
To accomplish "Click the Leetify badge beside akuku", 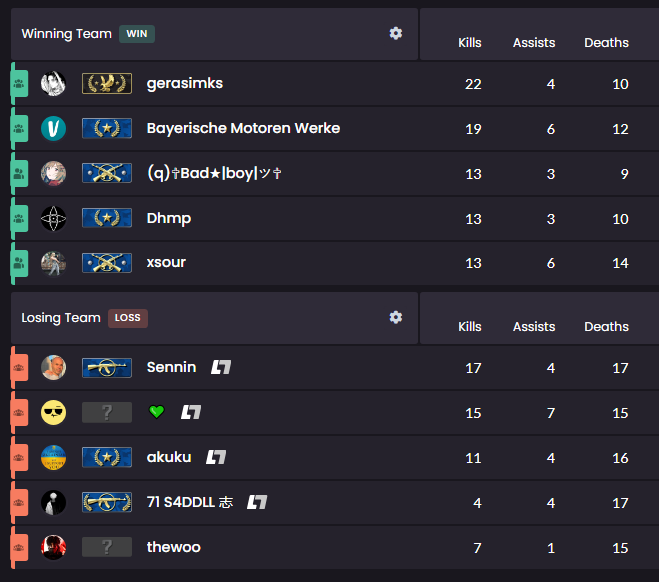I will [x=216, y=457].
